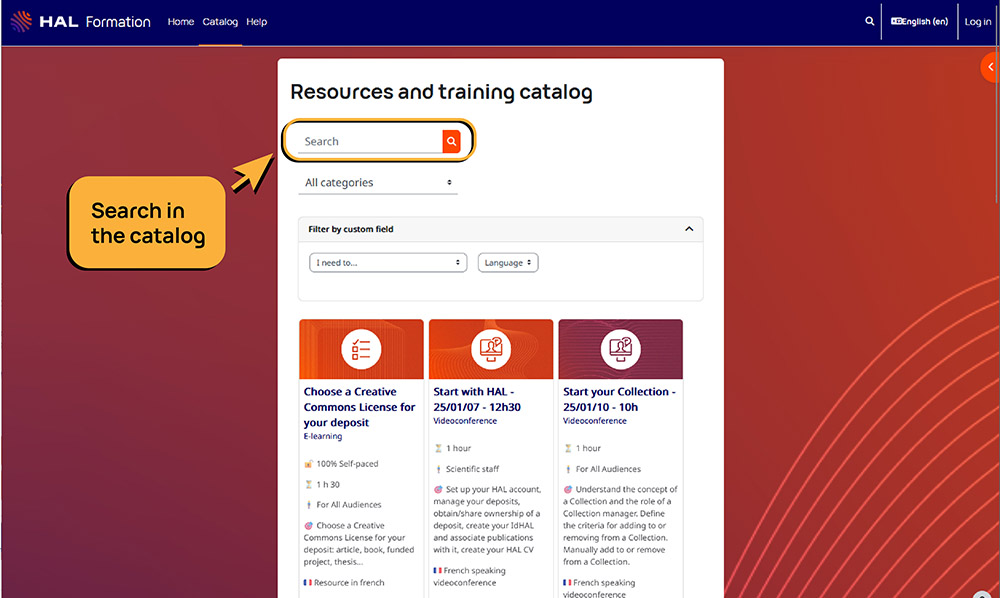
Task: Click the Creative Commons course checklist thumbnail
Action: point(361,349)
